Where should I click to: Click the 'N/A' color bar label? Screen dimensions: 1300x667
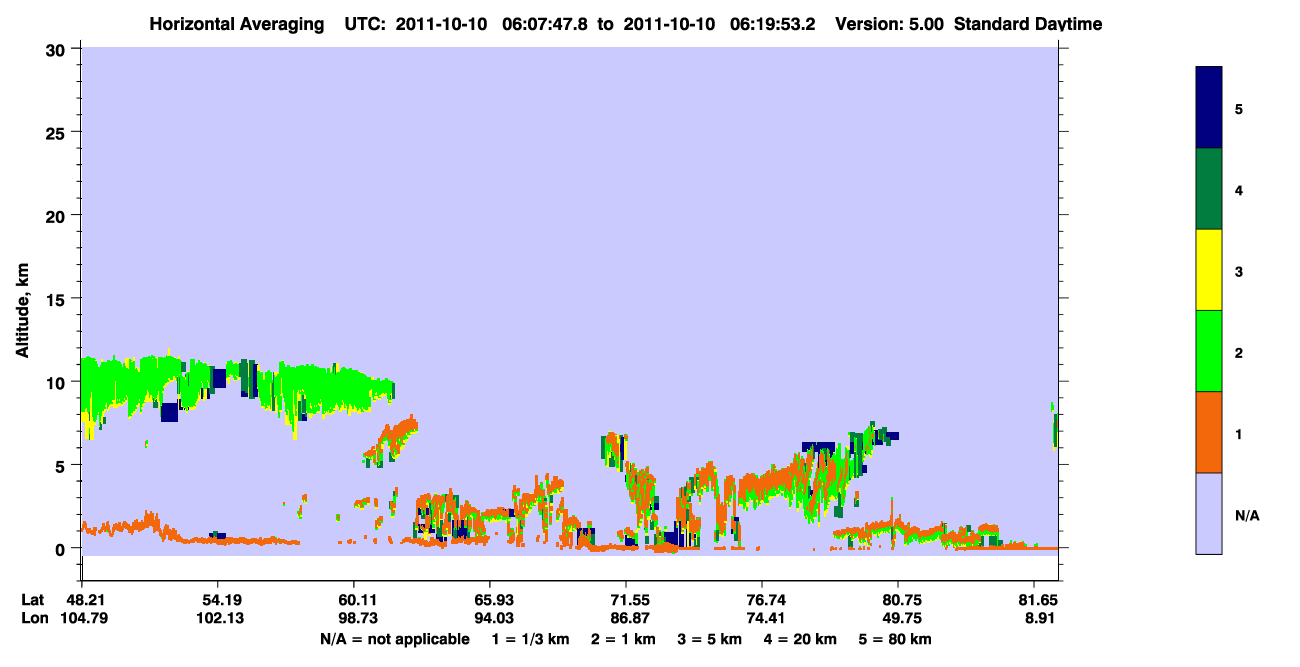(x=1247, y=515)
